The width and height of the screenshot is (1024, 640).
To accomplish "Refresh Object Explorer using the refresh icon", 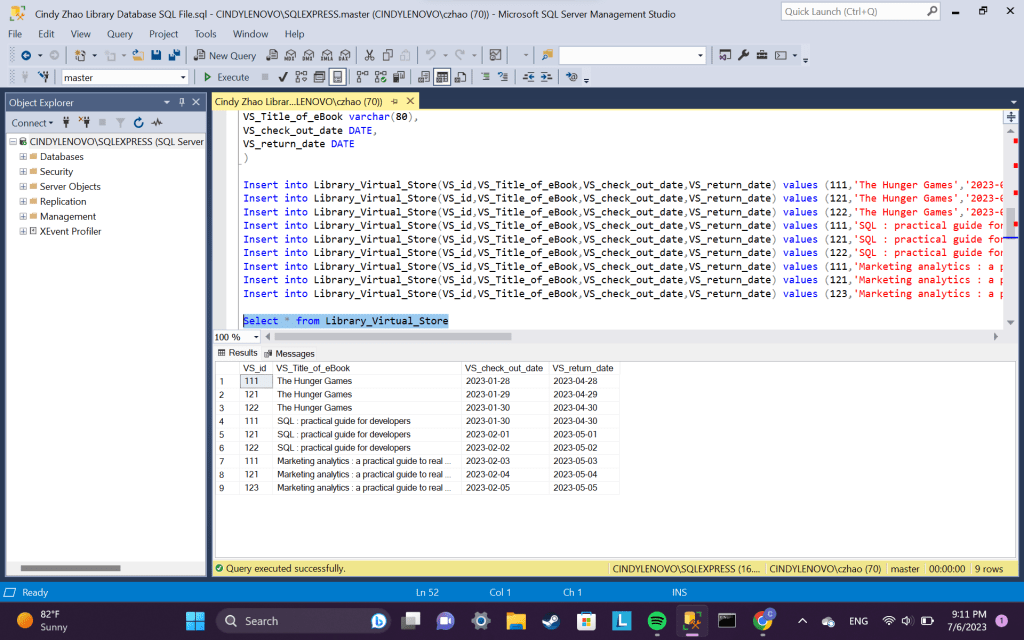I will coord(139,123).
